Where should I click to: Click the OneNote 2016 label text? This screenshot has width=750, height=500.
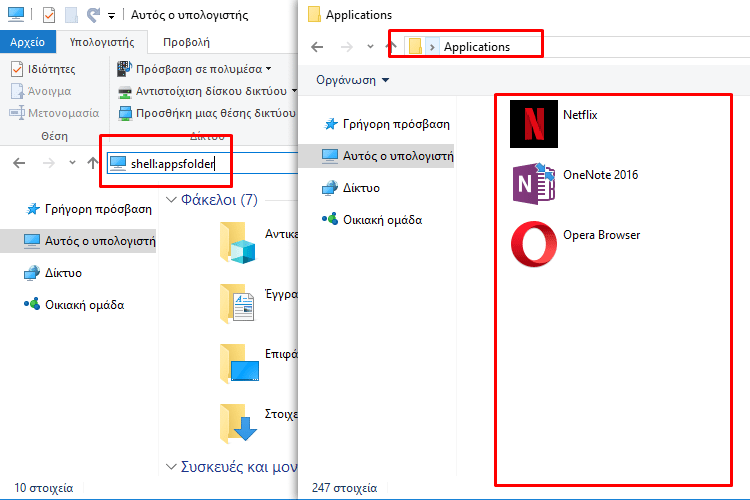point(600,175)
